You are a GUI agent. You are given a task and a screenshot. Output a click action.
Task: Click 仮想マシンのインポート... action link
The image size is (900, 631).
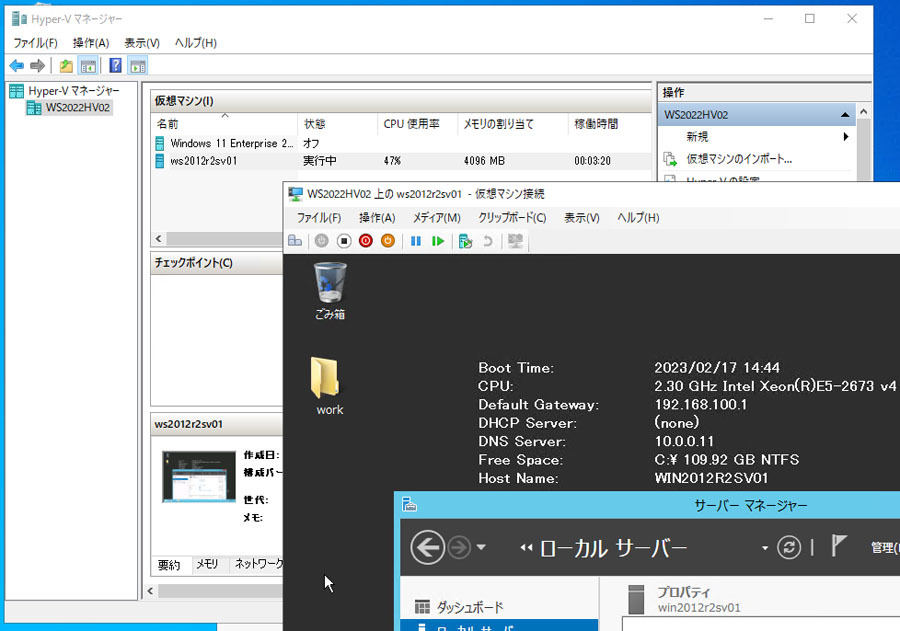pos(739,159)
